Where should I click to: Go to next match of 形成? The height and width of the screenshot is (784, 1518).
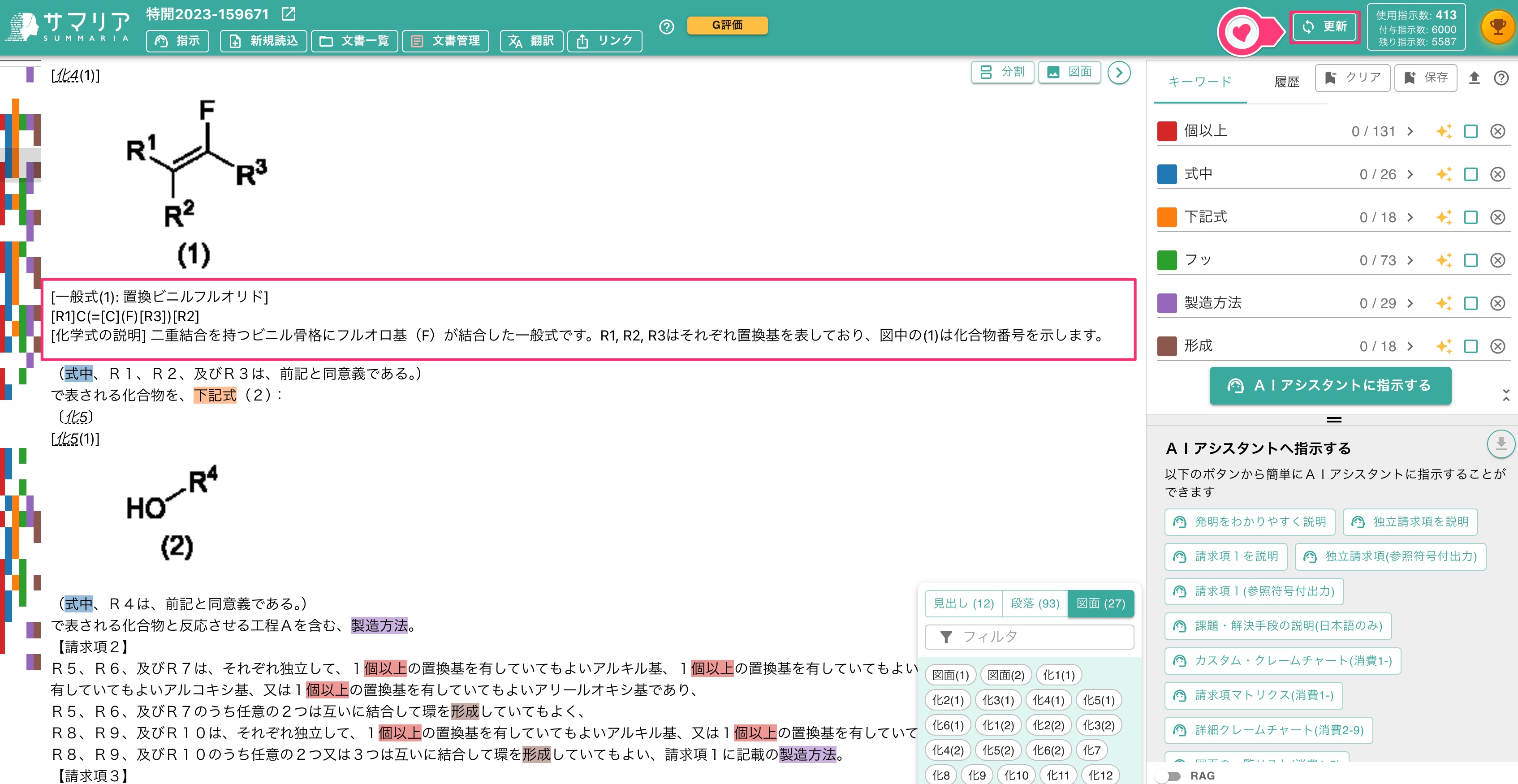click(1410, 346)
